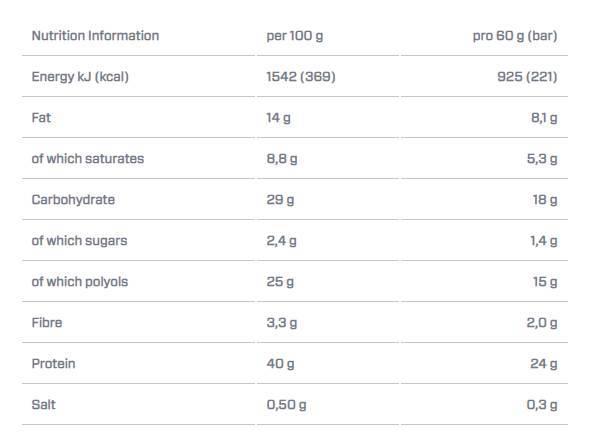Select the of which saturates label
Viewport: 590px width, 447px height.
[88, 159]
